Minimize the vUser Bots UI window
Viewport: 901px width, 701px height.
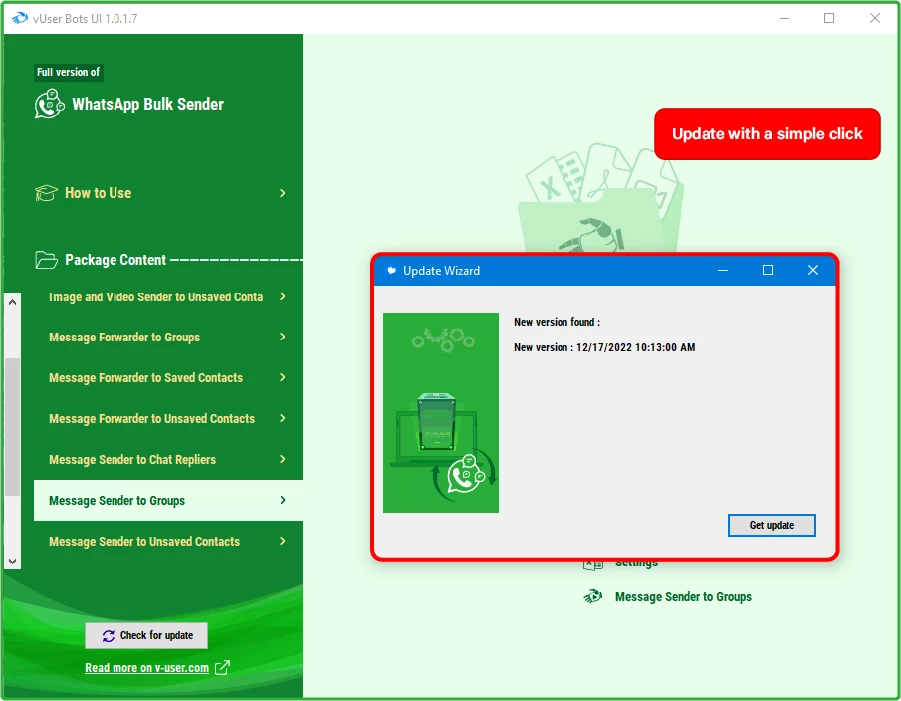[784, 18]
